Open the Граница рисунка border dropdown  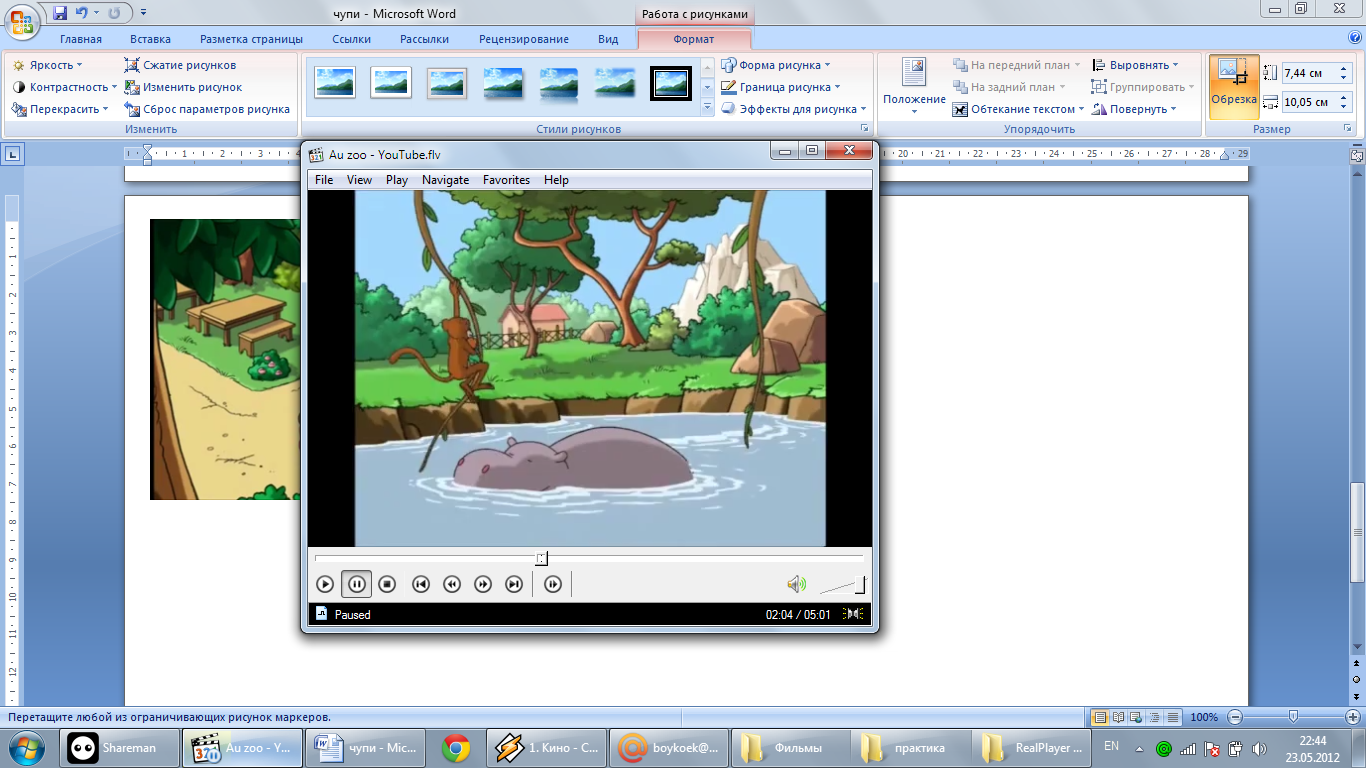pos(781,87)
